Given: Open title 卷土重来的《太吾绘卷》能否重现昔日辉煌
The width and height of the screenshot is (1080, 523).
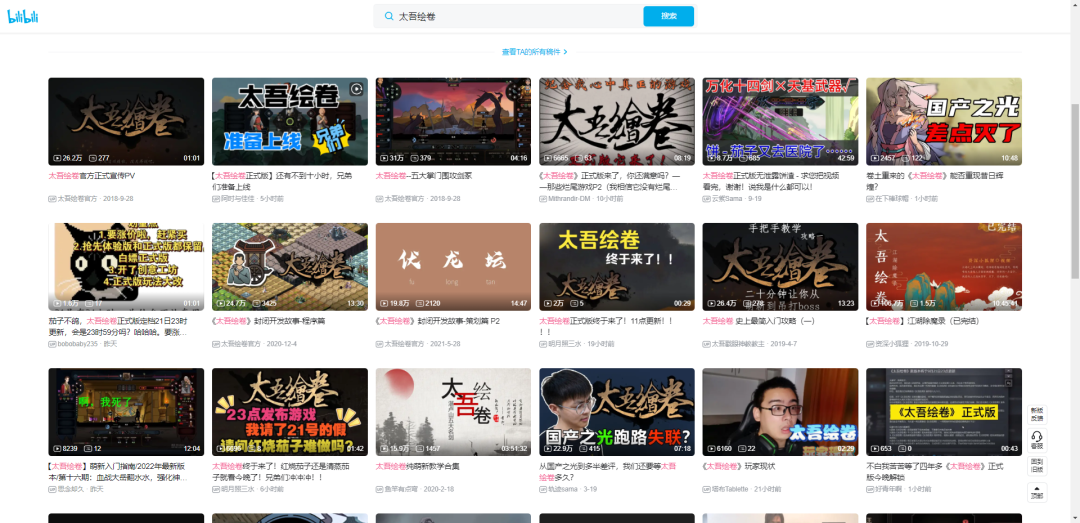Looking at the screenshot, I should point(936,181).
